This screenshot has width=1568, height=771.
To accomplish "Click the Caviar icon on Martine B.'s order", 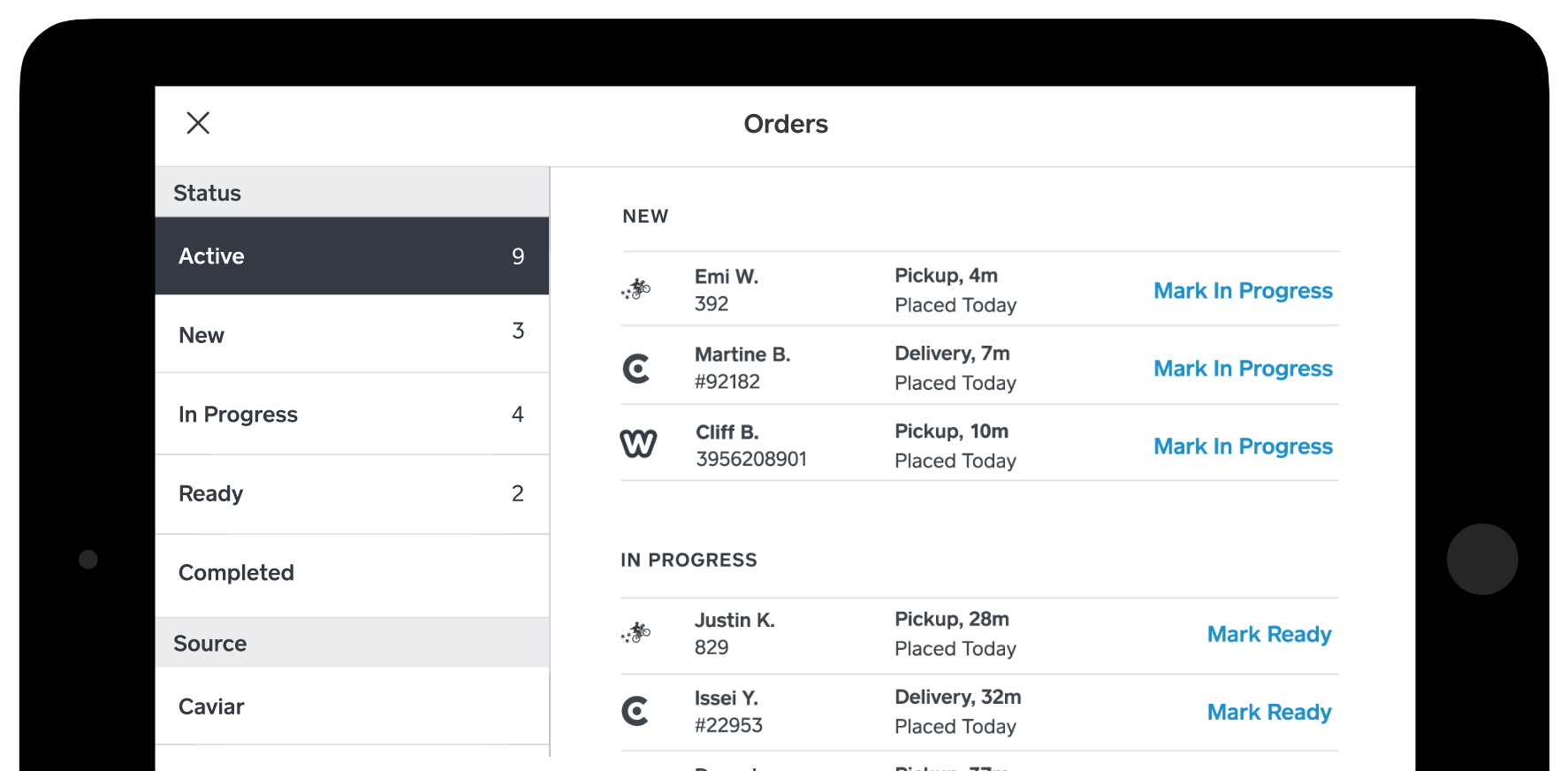I will click(x=637, y=368).
